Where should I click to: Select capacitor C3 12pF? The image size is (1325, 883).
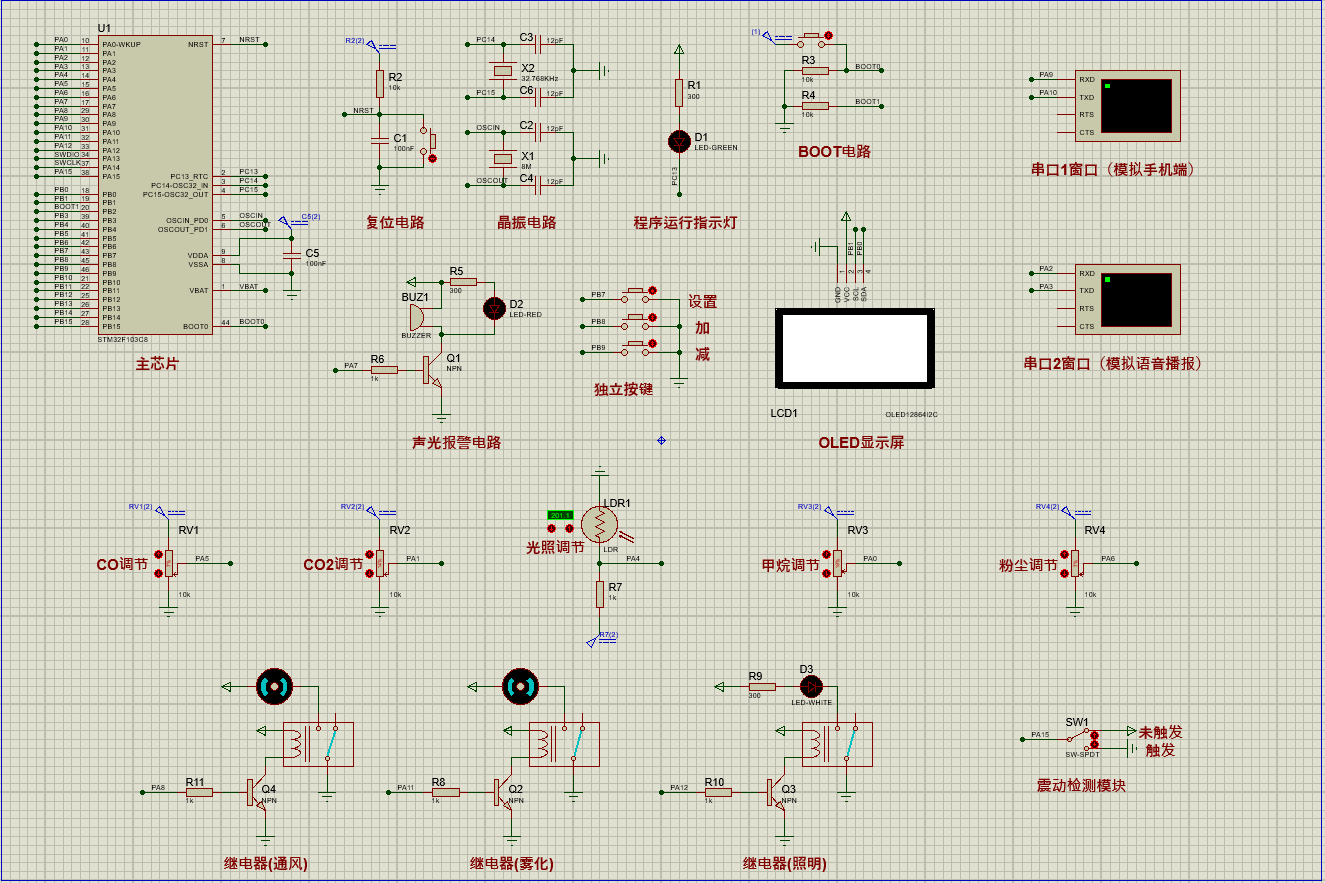540,43
